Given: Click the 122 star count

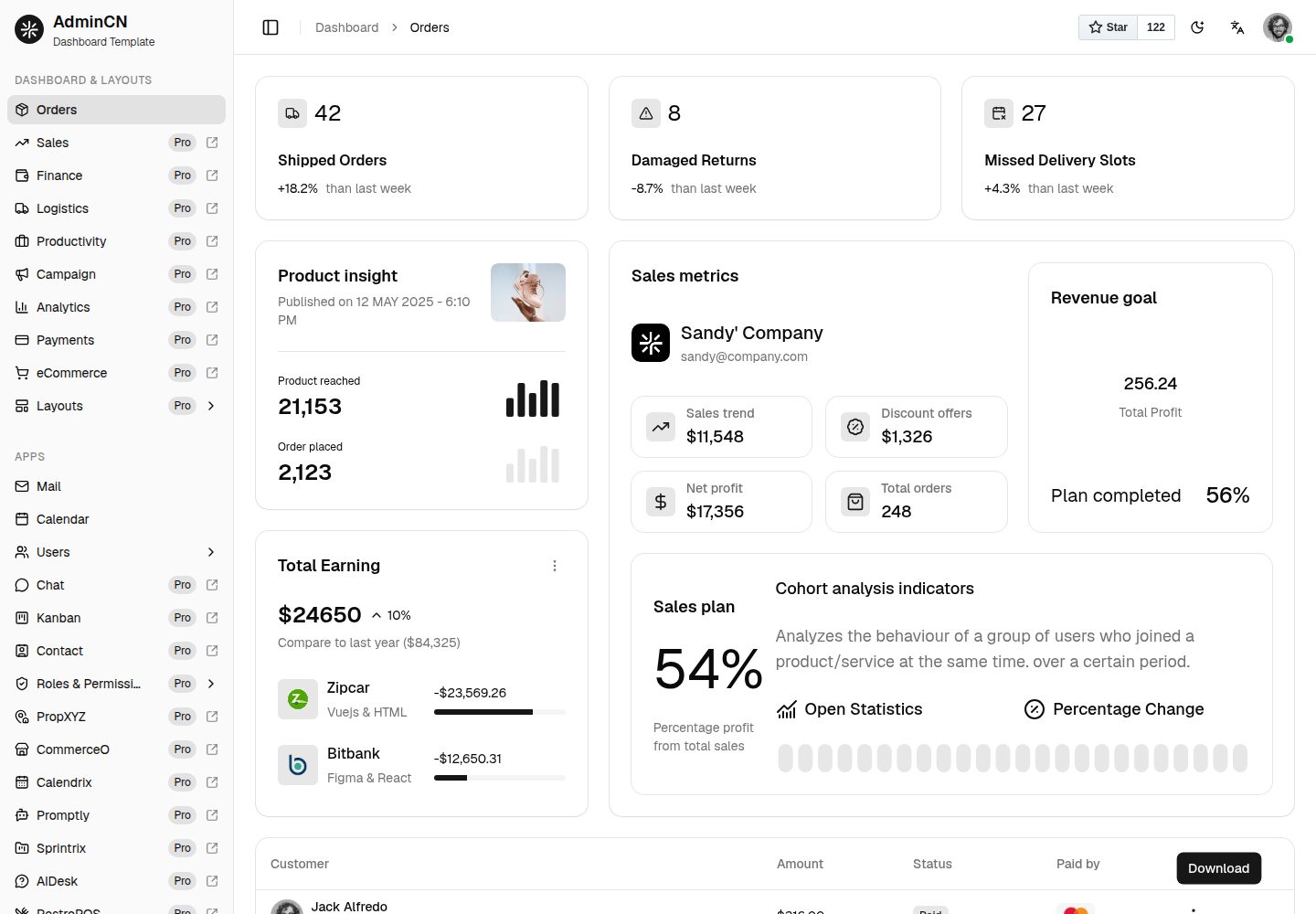Looking at the screenshot, I should 1156,27.
